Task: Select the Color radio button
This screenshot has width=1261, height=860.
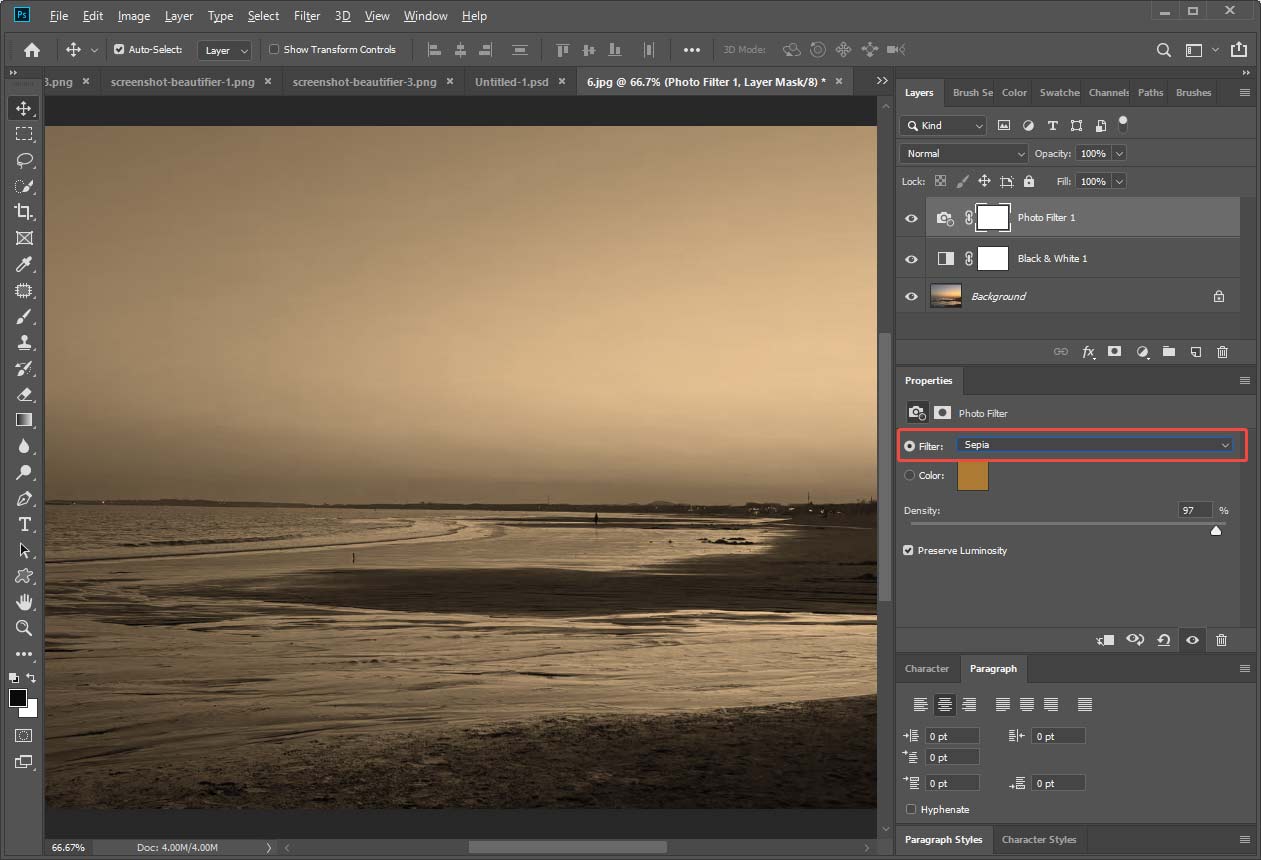Action: 908,476
